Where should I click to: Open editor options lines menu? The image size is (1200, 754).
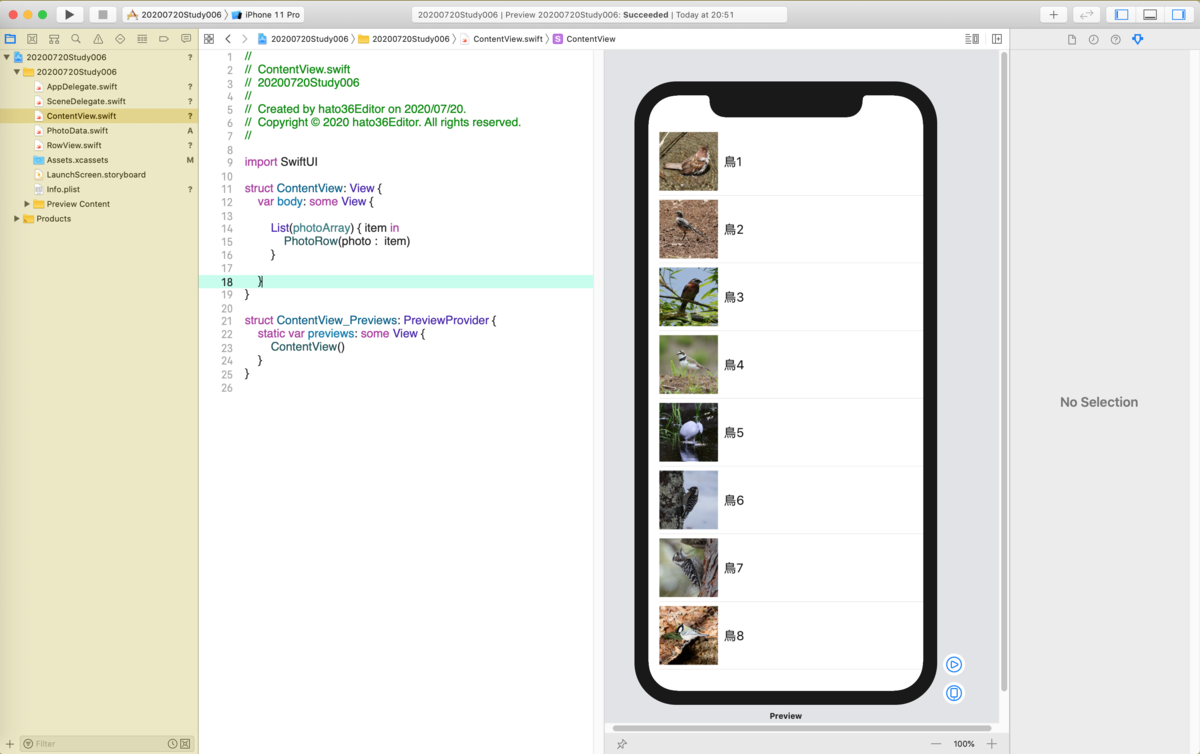tap(972, 39)
